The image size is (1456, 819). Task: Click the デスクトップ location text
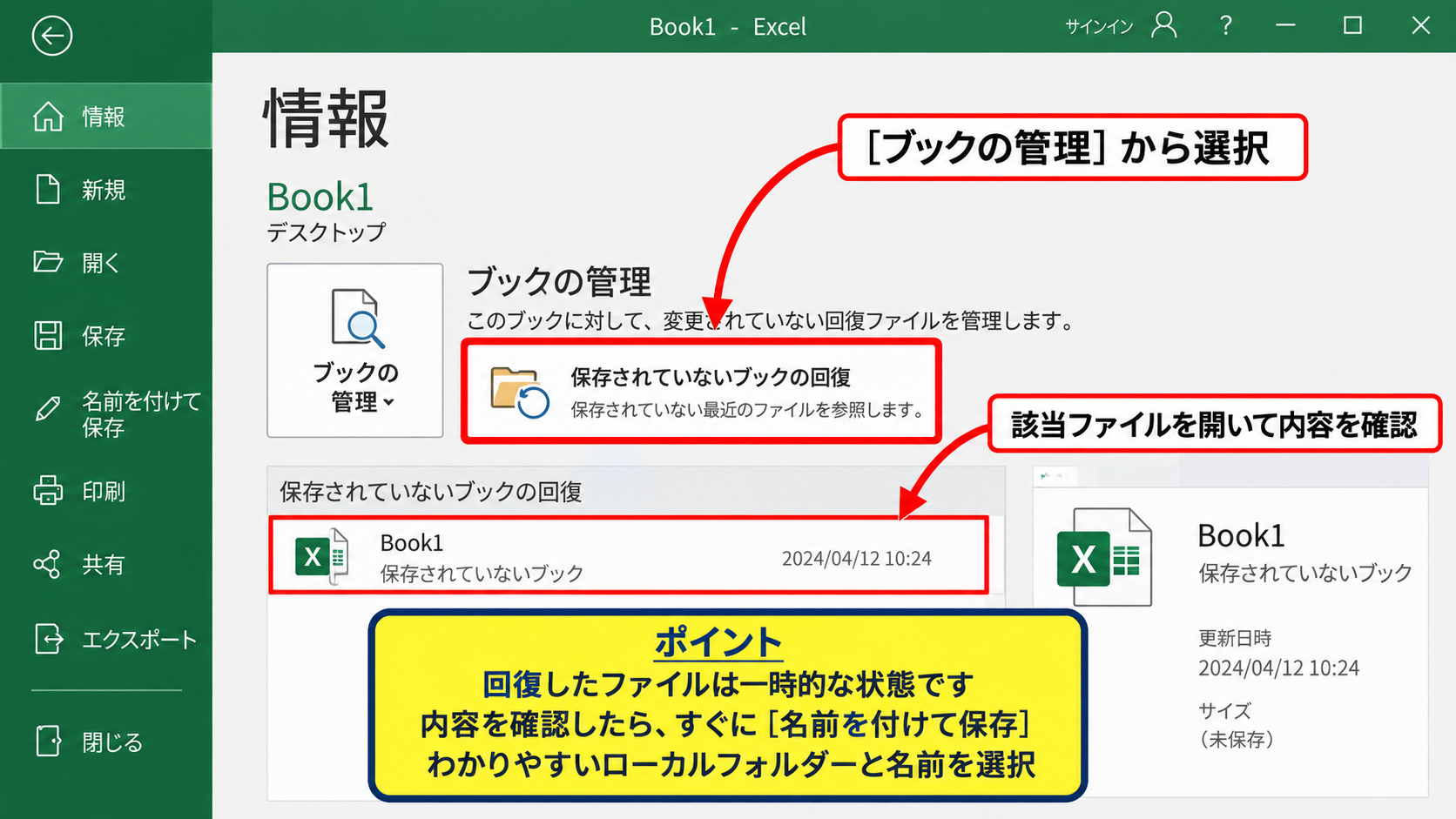[x=326, y=232]
